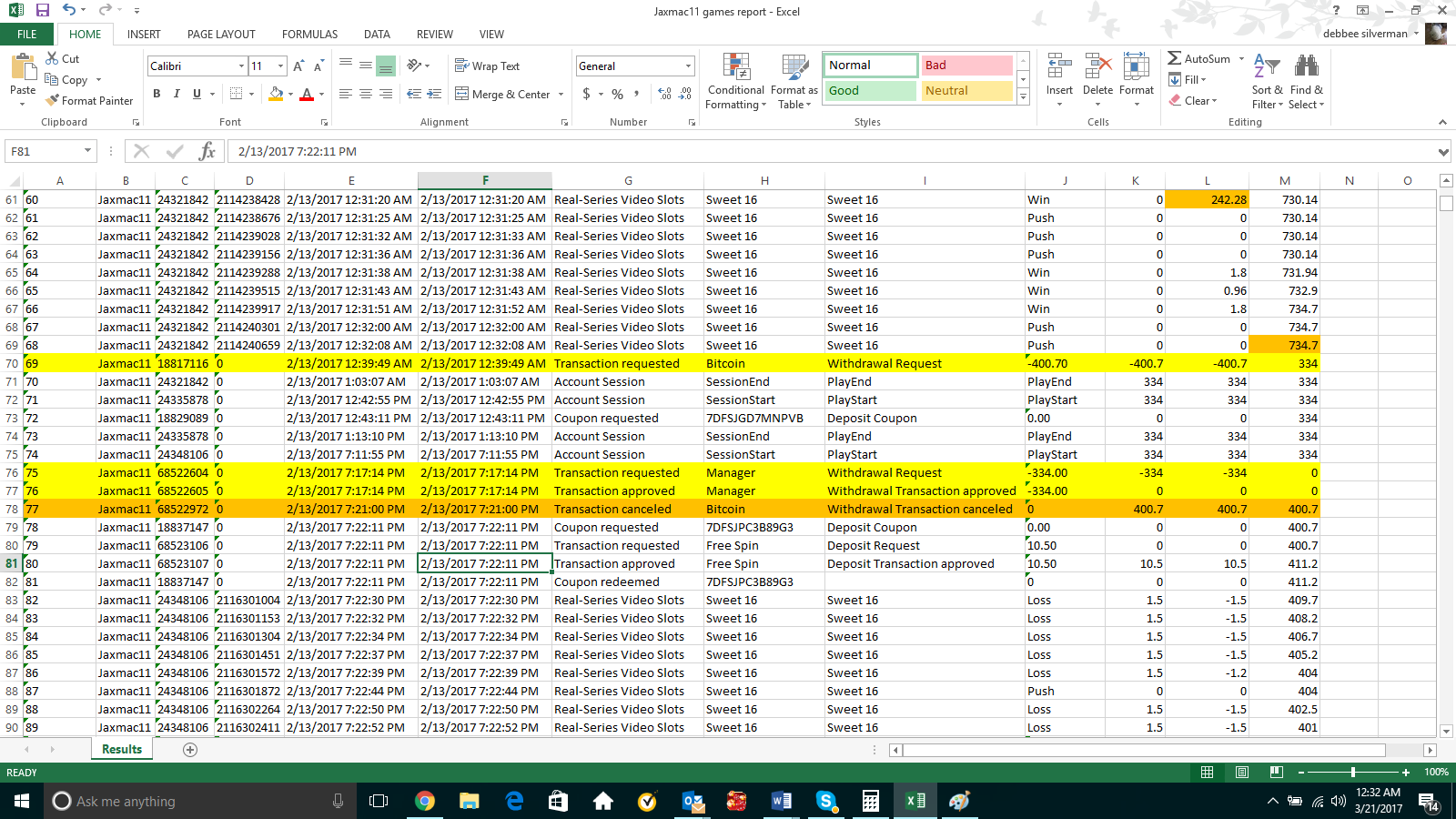1456x819 pixels.
Task: Click the Borders icon
Action: coord(237,94)
